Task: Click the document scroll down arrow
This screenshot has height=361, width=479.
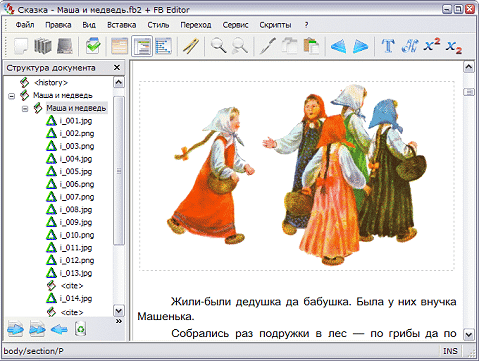Action: (469, 334)
